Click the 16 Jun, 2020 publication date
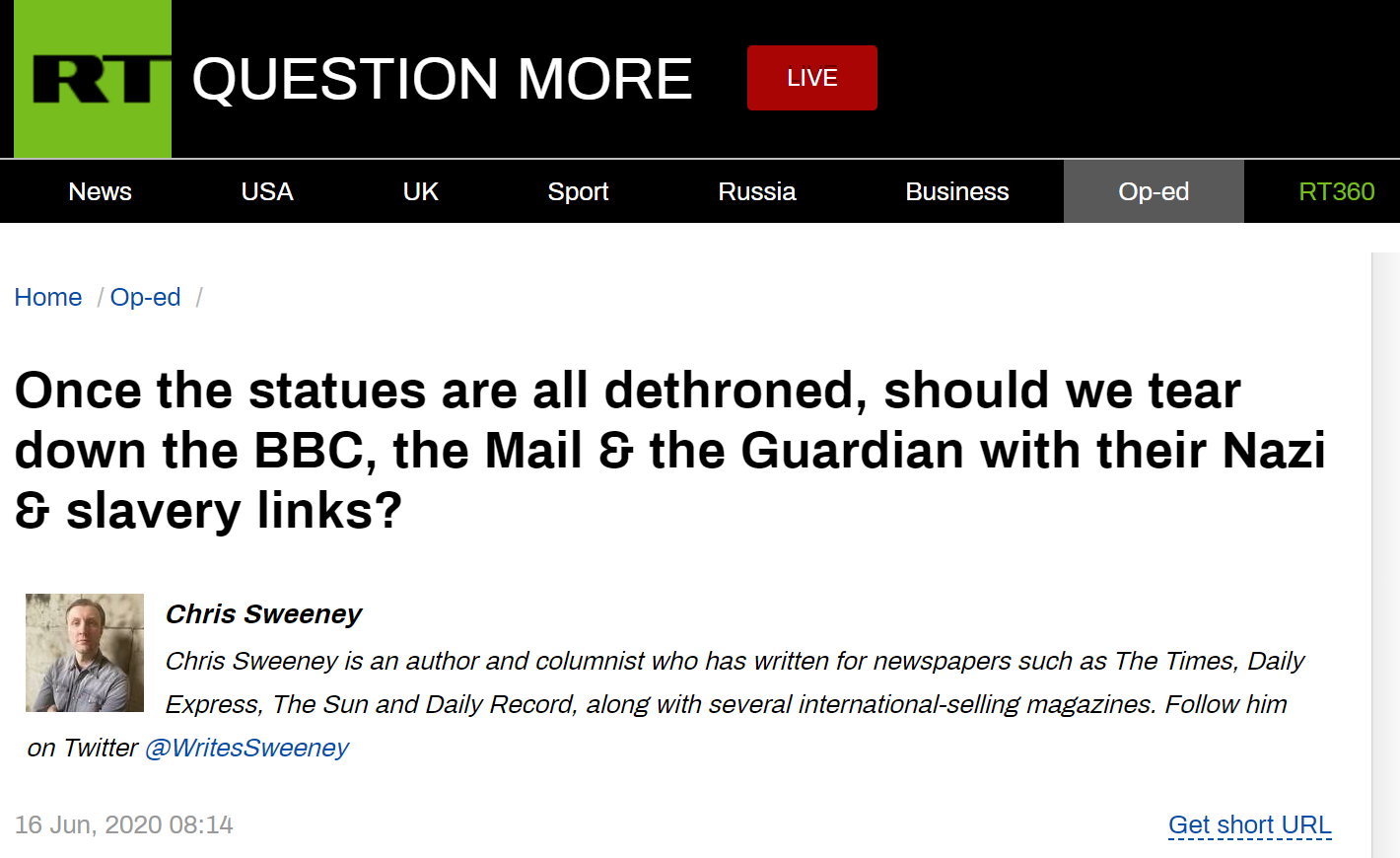 (x=124, y=824)
